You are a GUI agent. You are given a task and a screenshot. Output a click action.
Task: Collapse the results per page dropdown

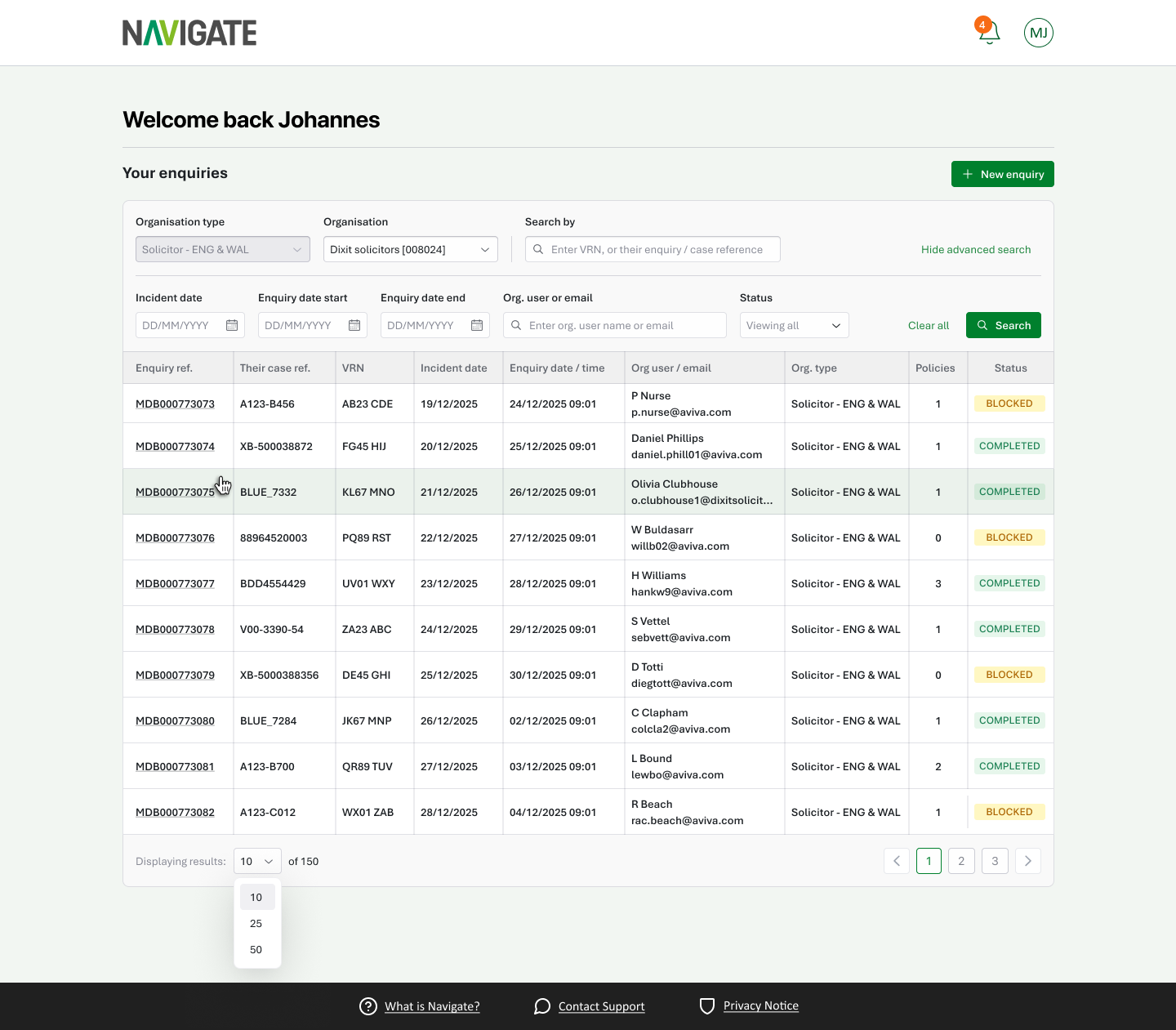(257, 861)
